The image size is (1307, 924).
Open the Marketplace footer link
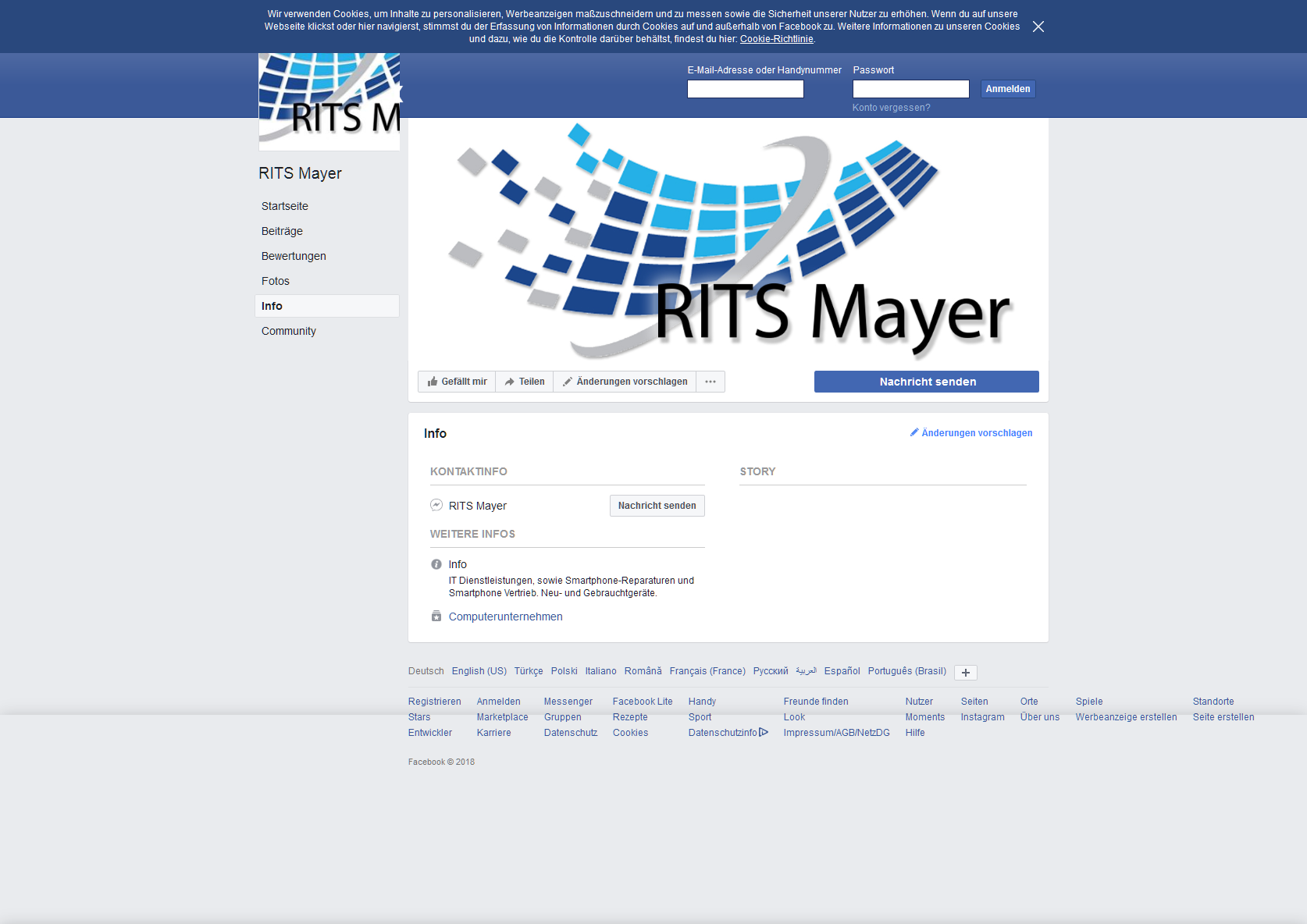pyautogui.click(x=502, y=717)
